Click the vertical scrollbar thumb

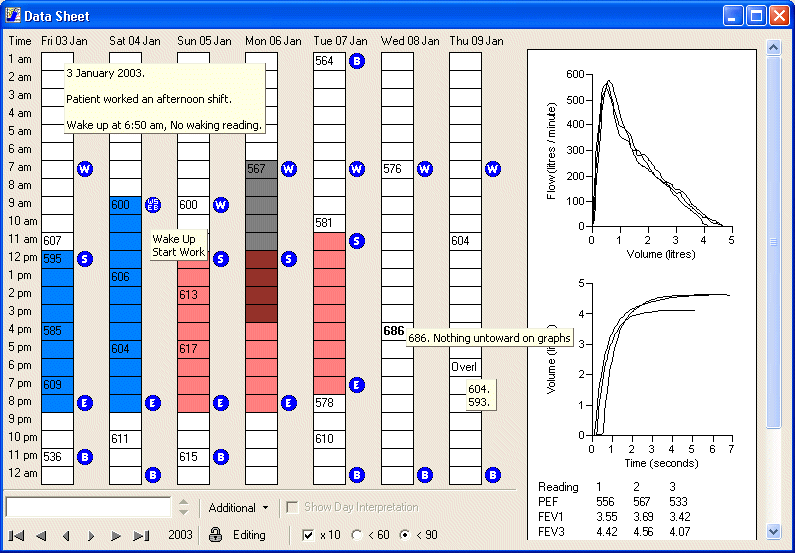[x=773, y=242]
